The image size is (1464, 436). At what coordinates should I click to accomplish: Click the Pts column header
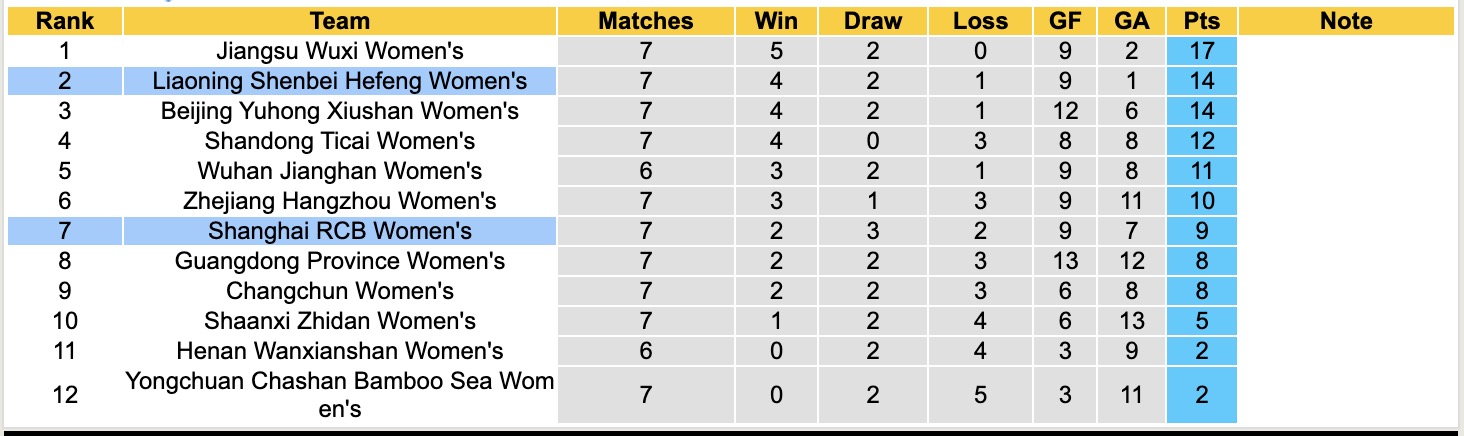click(1201, 21)
